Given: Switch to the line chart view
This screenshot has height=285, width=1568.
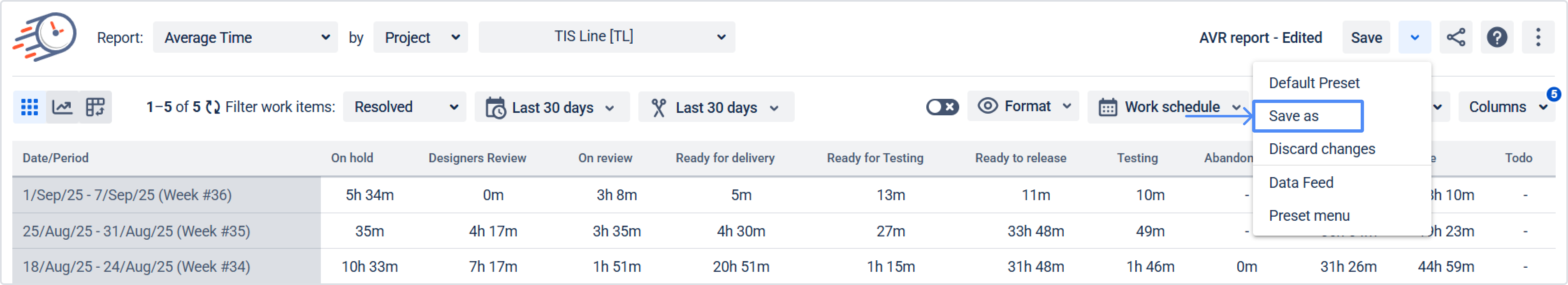Looking at the screenshot, I should pyautogui.click(x=62, y=107).
